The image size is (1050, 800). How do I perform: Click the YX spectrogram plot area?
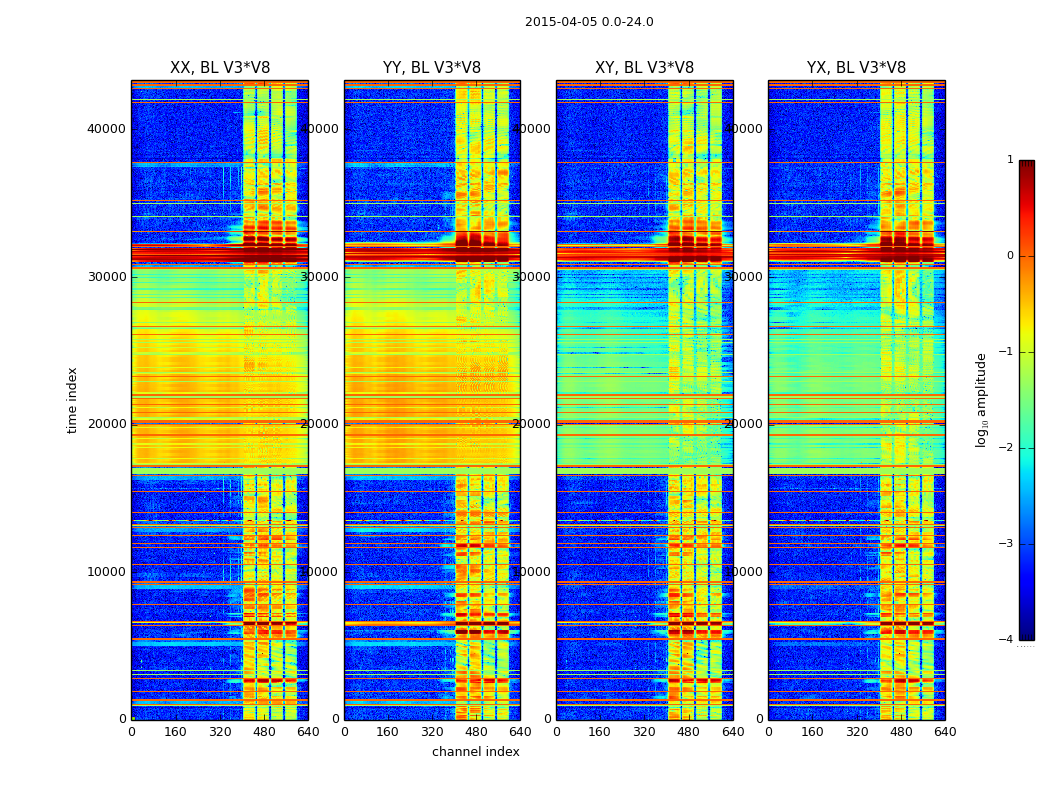pos(856,400)
